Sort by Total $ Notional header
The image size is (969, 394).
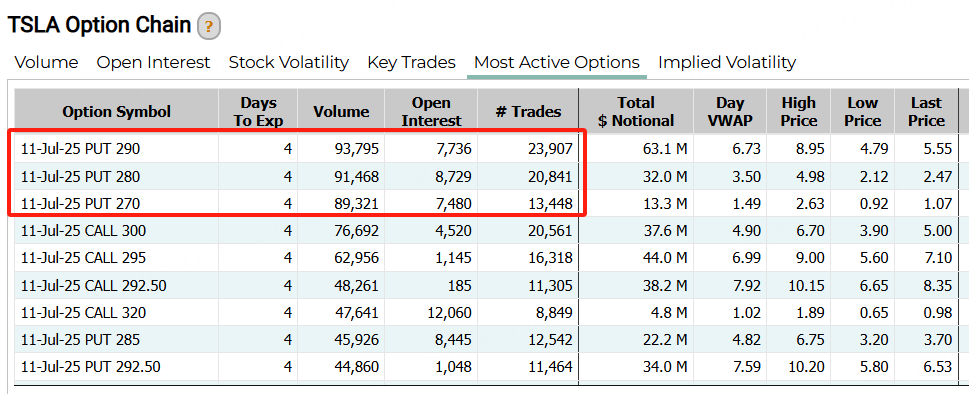[636, 111]
